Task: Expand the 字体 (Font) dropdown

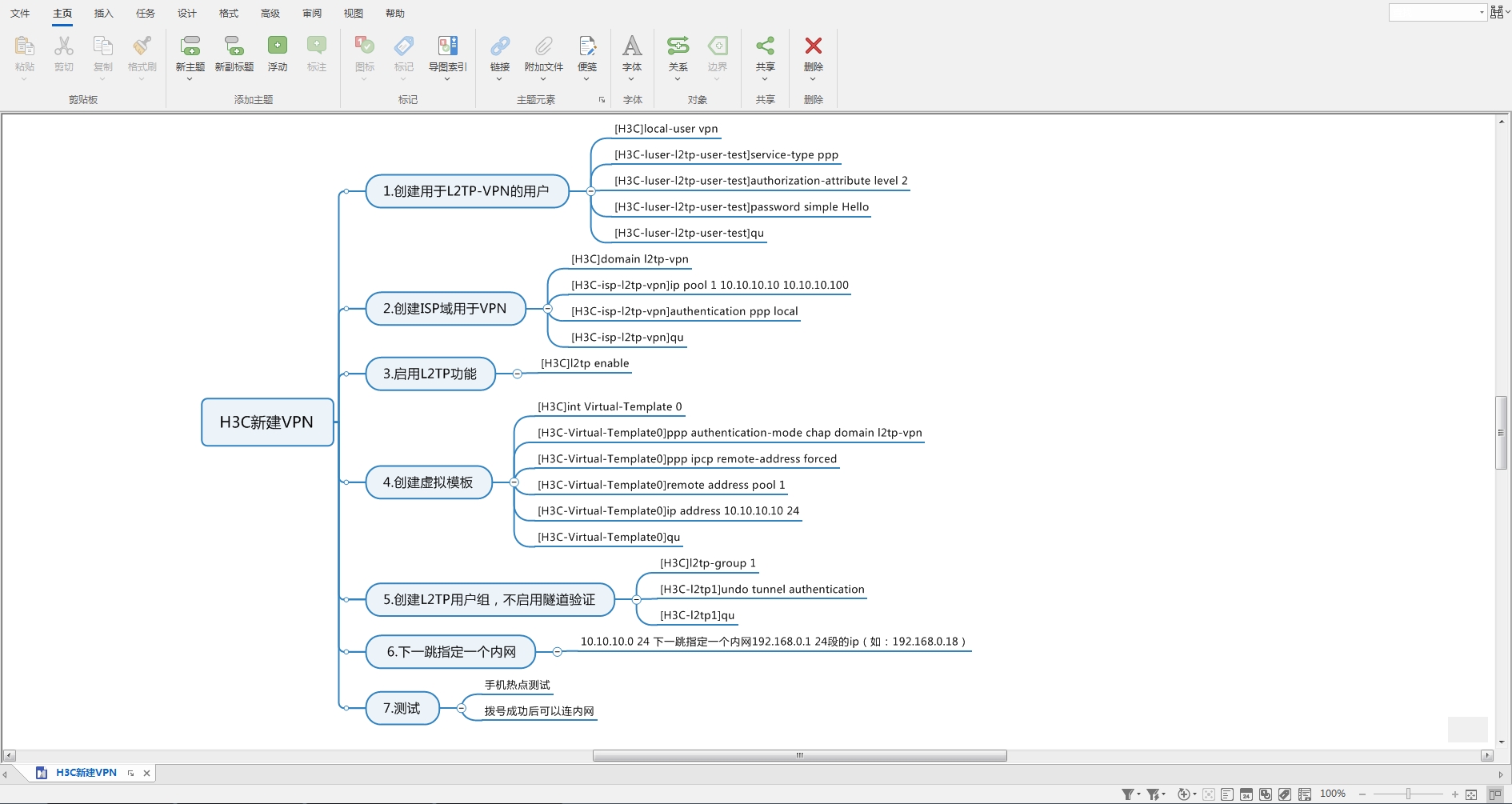Action: [632, 78]
